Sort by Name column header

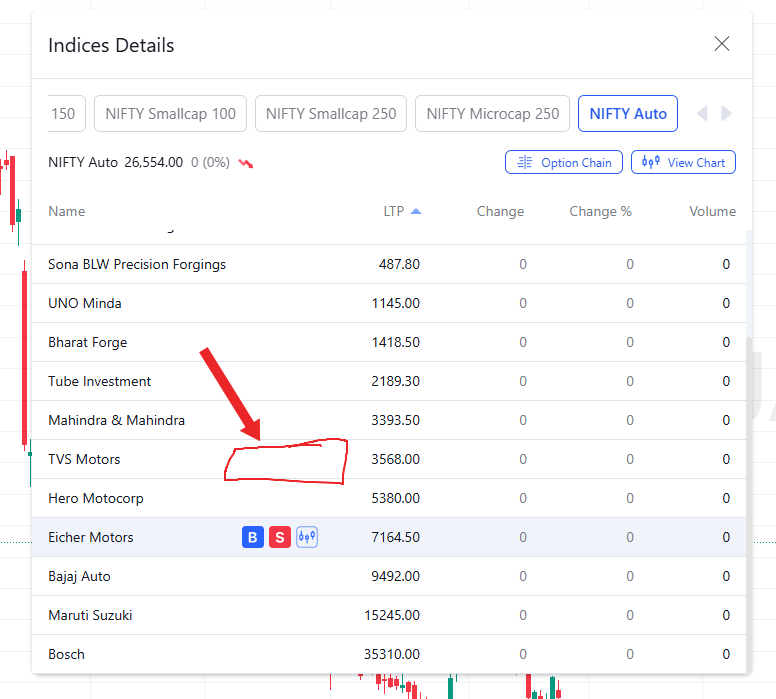tap(67, 211)
